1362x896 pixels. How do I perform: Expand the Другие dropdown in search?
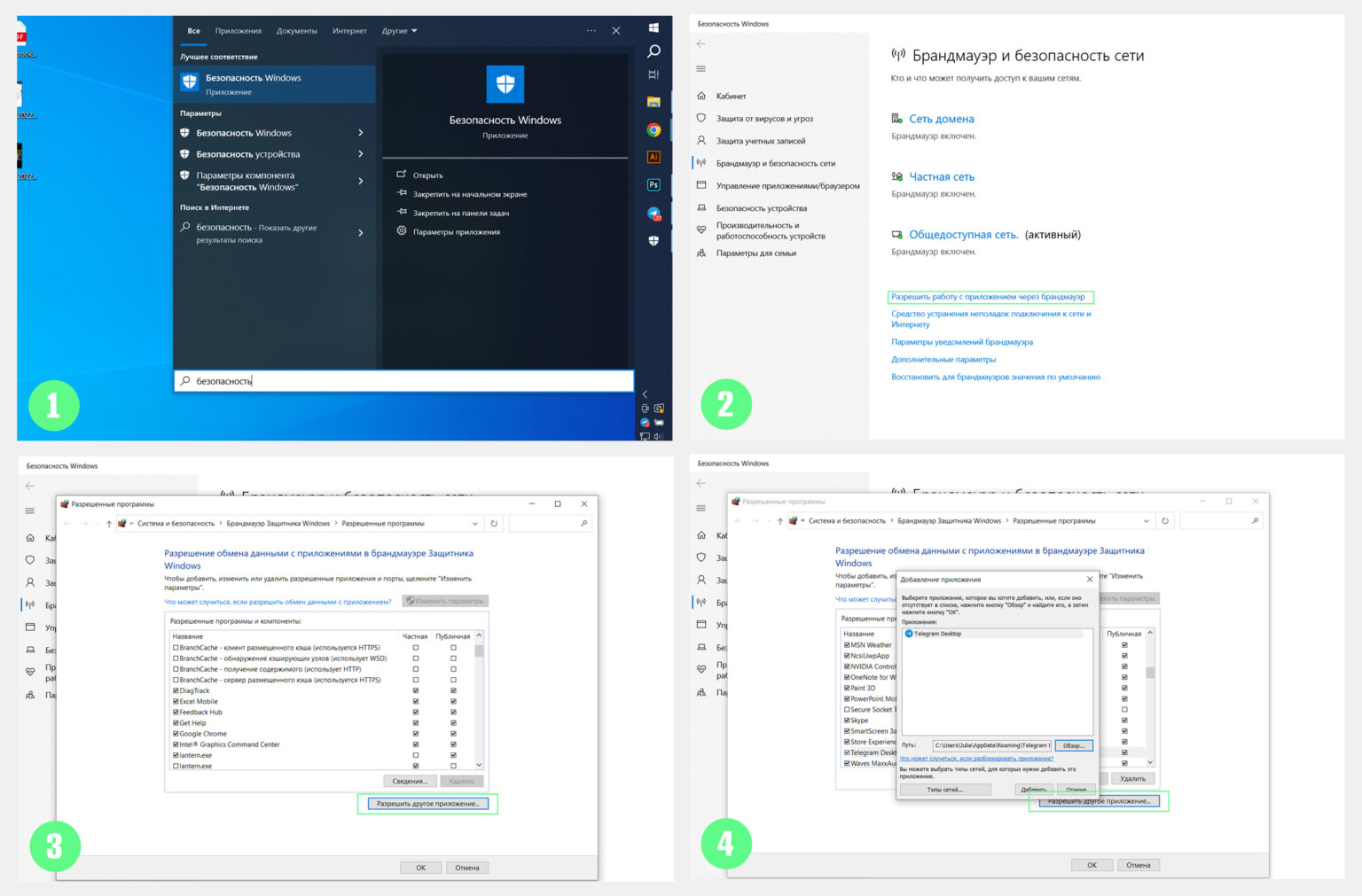click(399, 31)
